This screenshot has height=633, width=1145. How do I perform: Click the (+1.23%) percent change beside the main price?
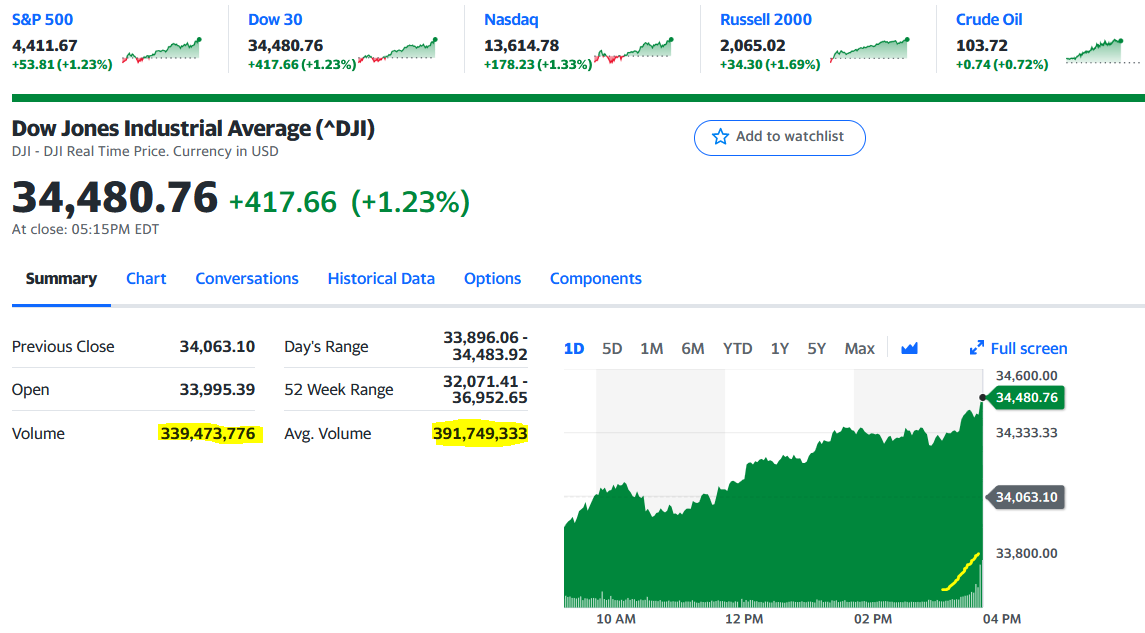click(410, 202)
